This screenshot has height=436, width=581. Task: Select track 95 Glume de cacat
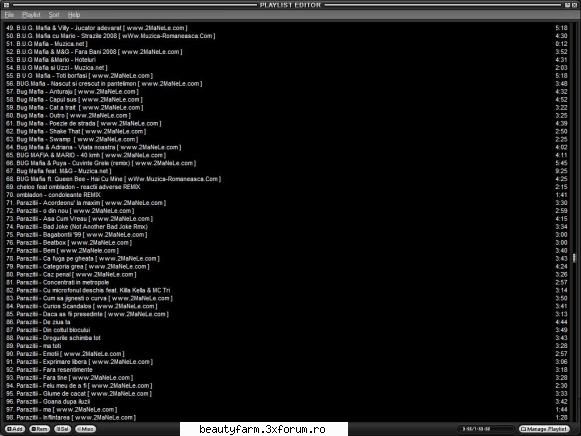click(286, 394)
